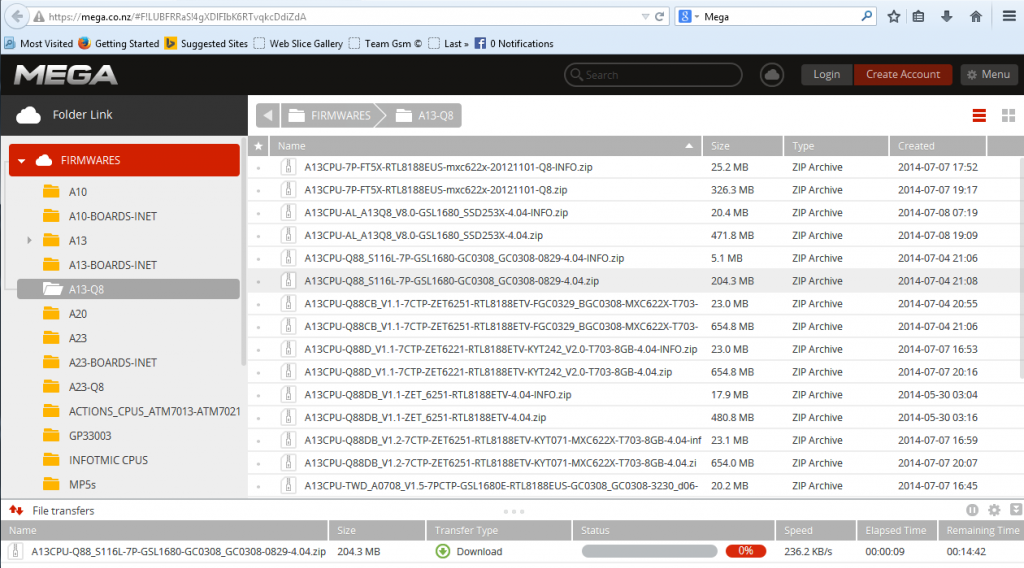
Task: Open file transfers settings gear
Action: 993,510
